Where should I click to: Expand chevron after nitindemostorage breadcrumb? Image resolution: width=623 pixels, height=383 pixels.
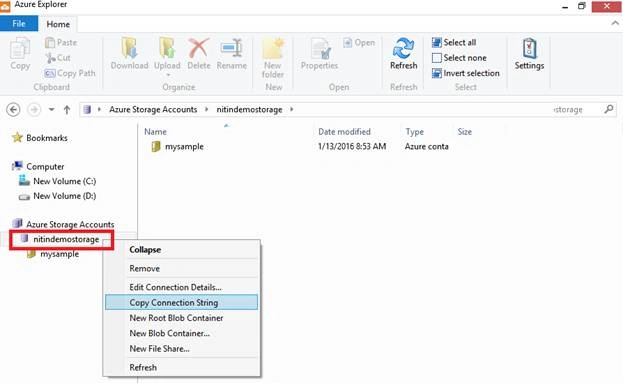[x=292, y=109]
